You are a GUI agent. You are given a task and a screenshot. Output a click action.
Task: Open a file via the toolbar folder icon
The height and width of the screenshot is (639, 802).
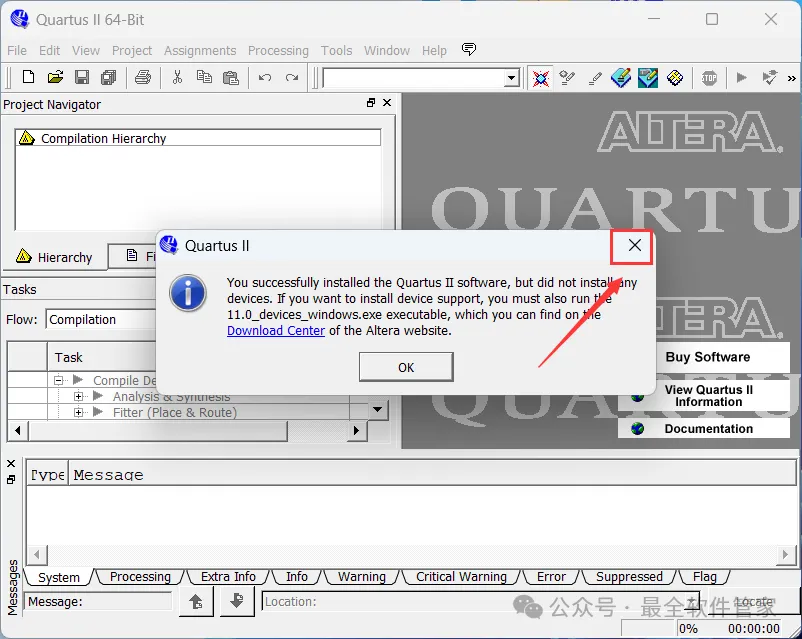55,77
